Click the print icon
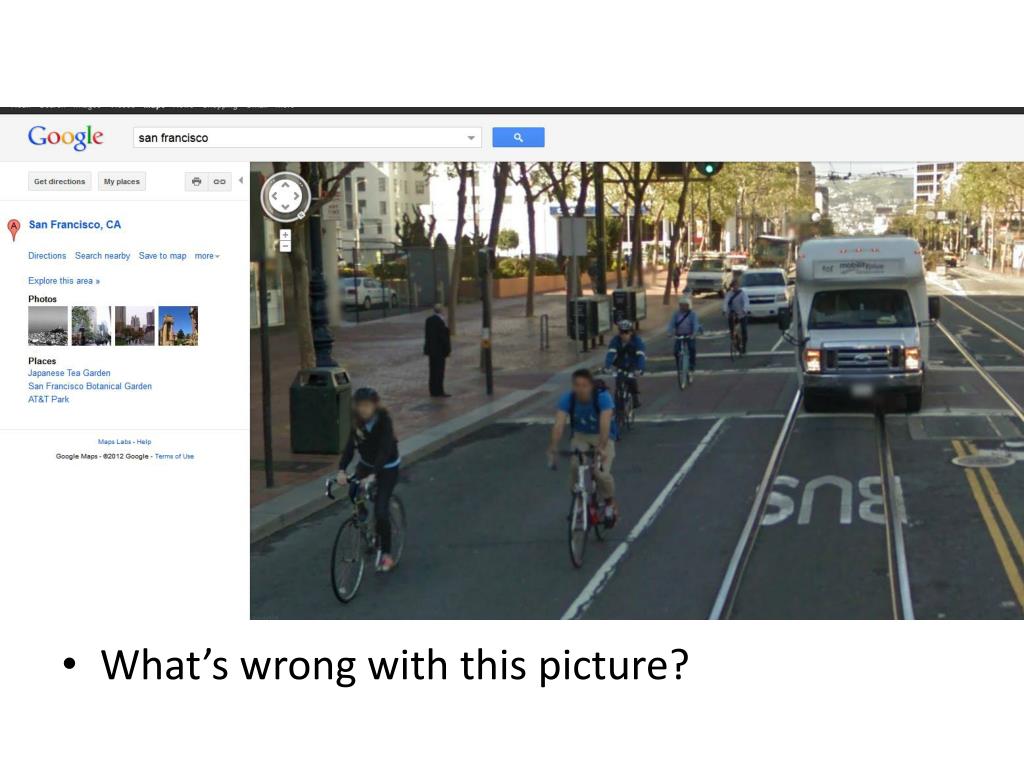 tap(197, 182)
